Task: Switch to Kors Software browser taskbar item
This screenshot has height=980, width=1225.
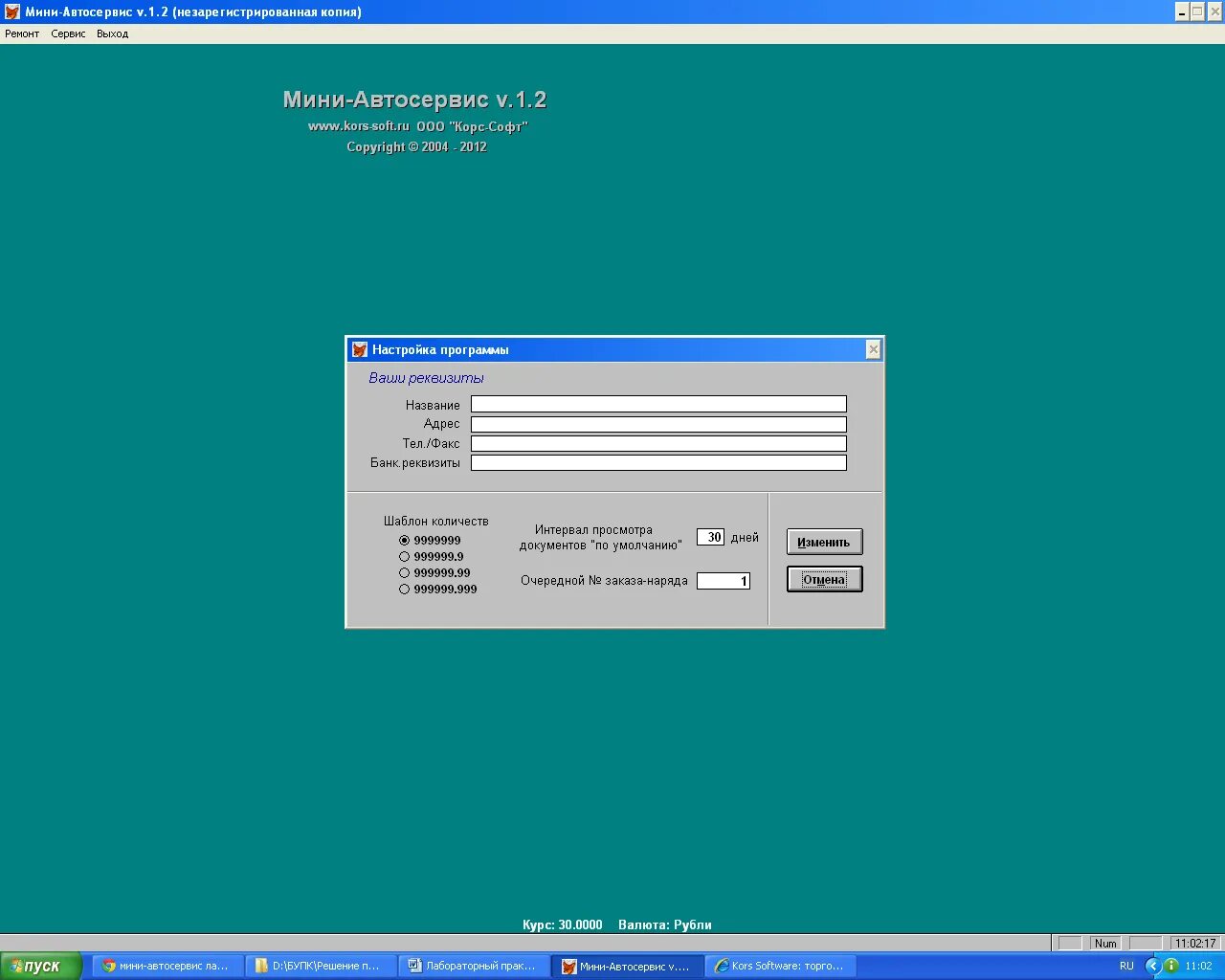Action: pos(781,966)
